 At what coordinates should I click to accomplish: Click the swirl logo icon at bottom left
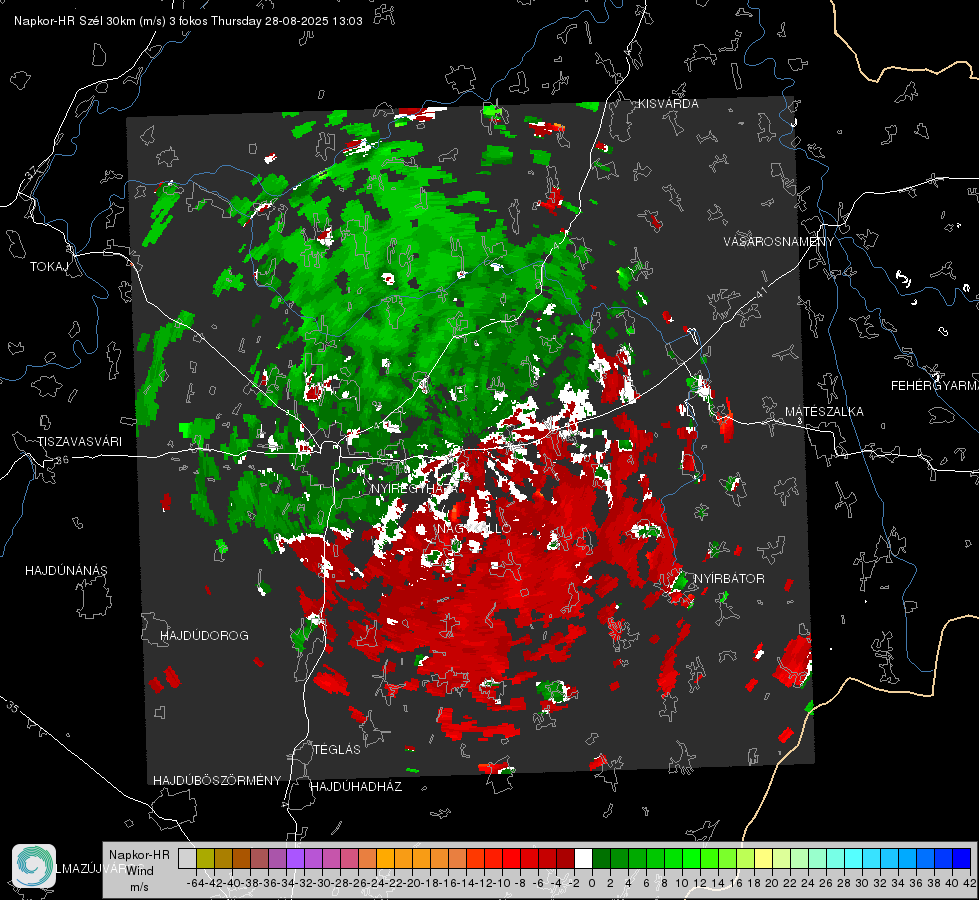tap(34, 866)
